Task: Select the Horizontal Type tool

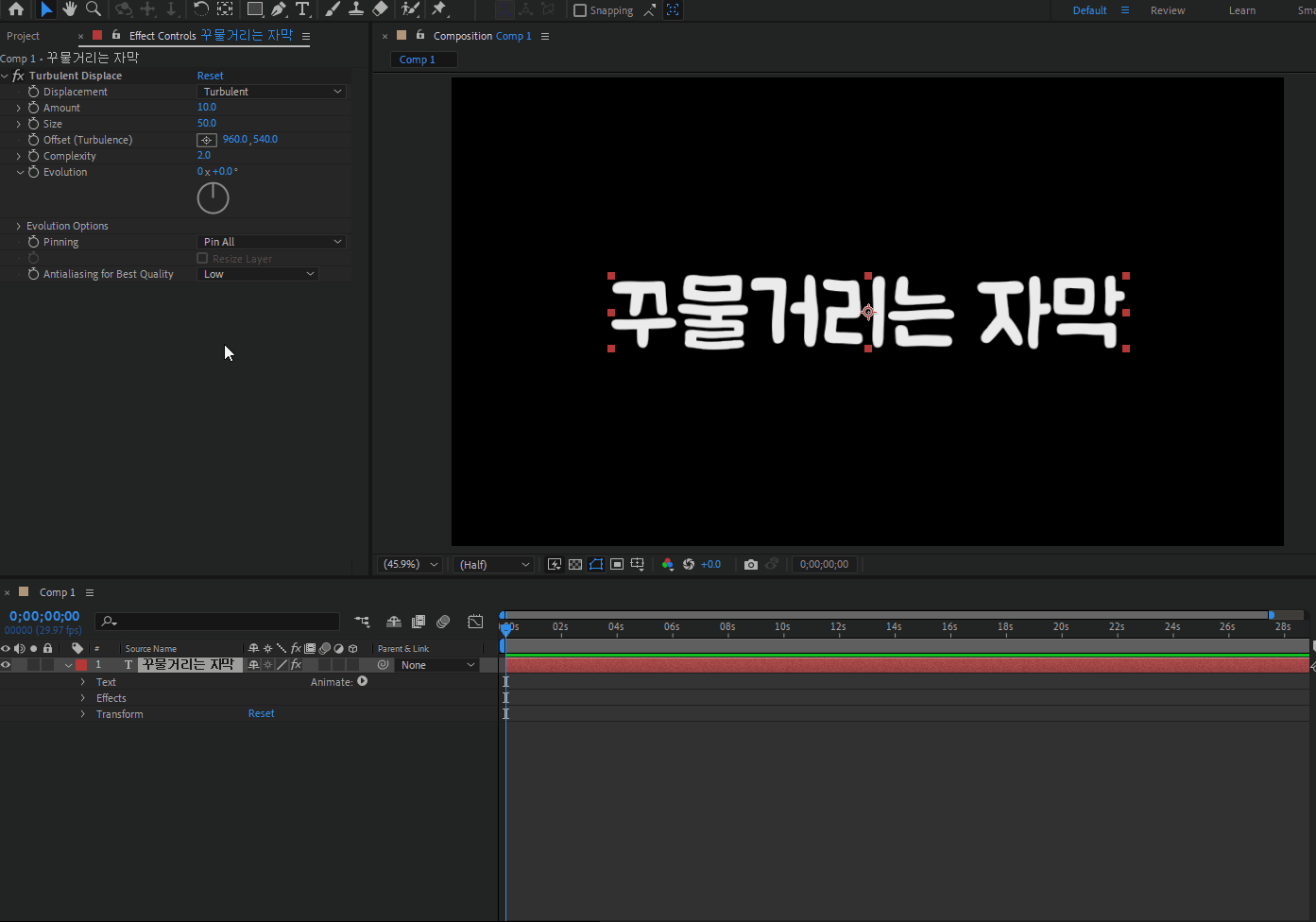Action: coord(302,9)
